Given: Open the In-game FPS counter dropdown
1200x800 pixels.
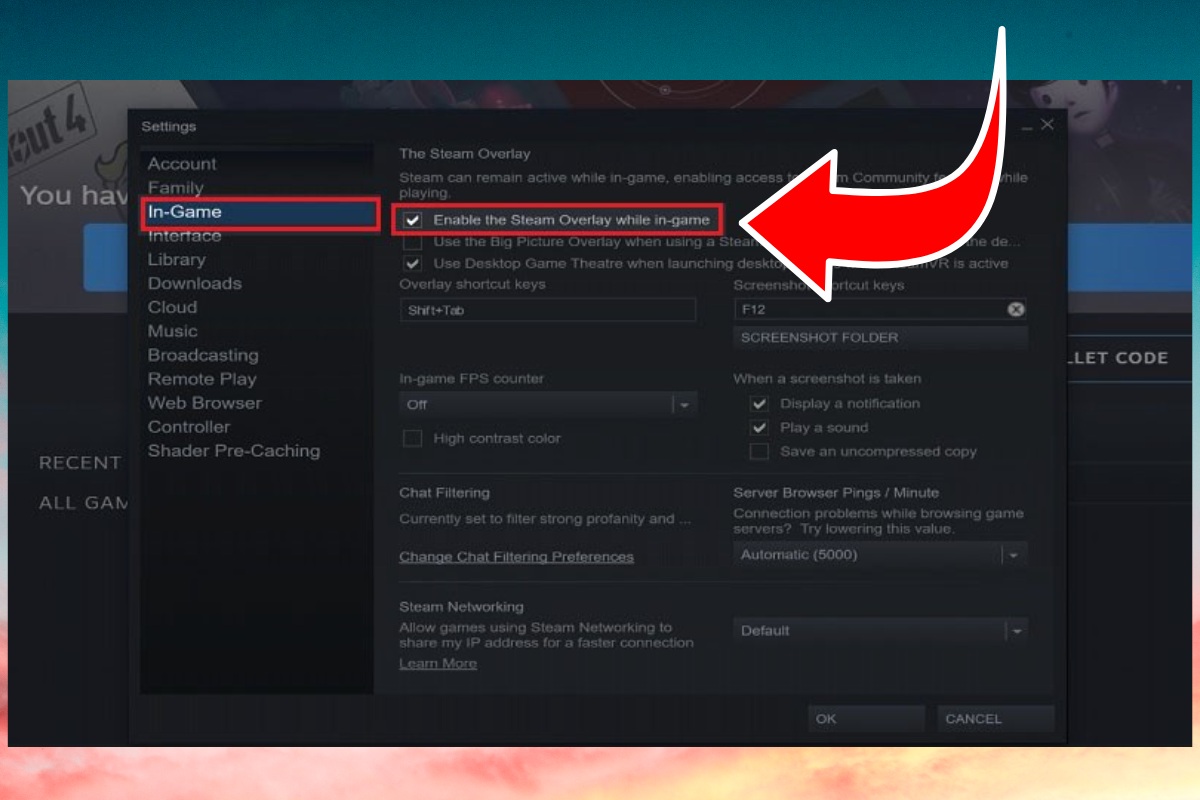Looking at the screenshot, I should pyautogui.click(x=548, y=405).
